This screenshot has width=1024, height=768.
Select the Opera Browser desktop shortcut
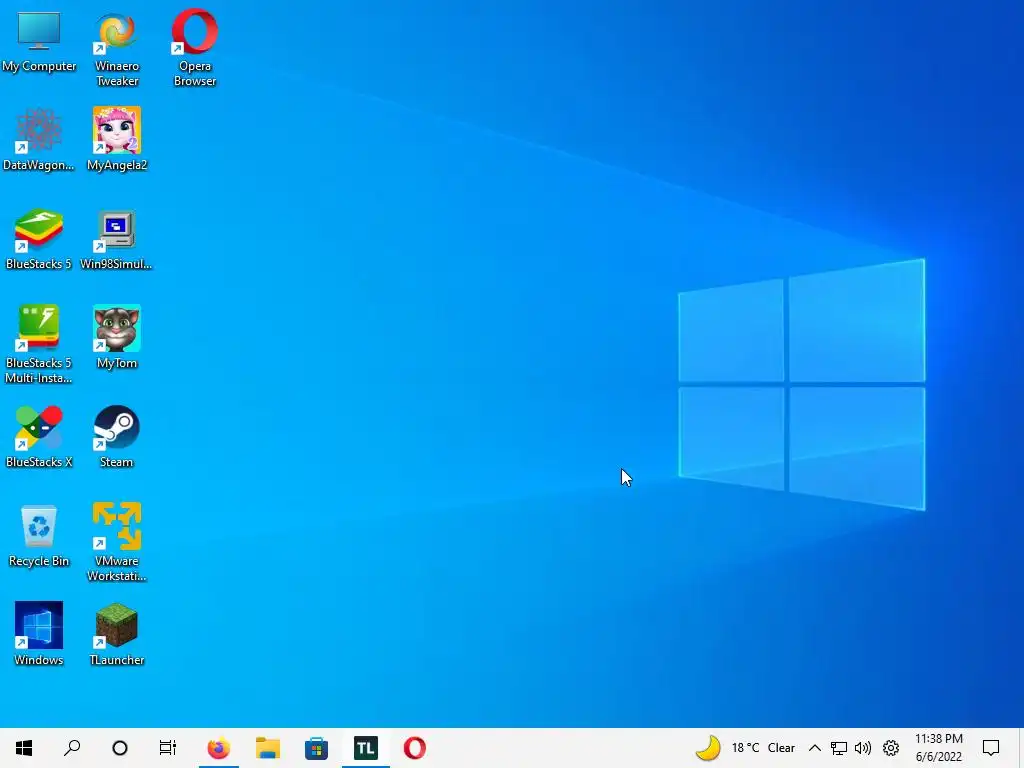tap(195, 48)
